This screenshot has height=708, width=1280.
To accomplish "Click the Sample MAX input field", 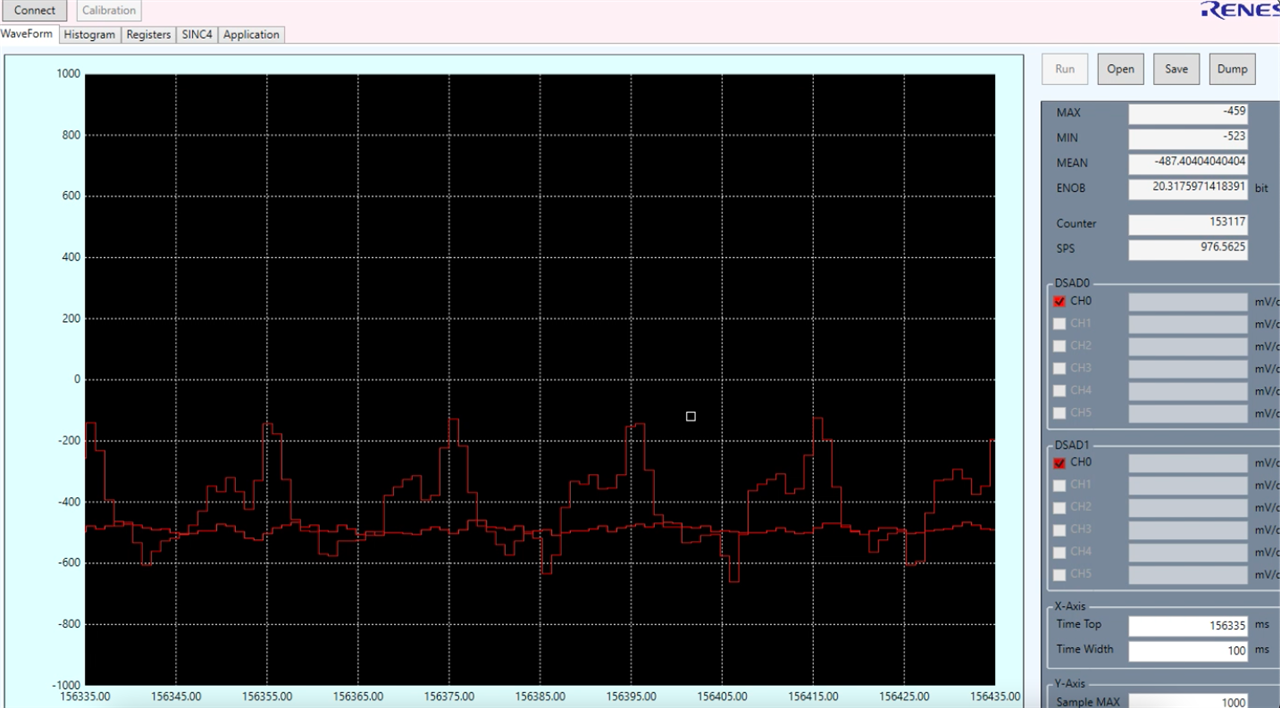I will click(x=1188, y=701).
